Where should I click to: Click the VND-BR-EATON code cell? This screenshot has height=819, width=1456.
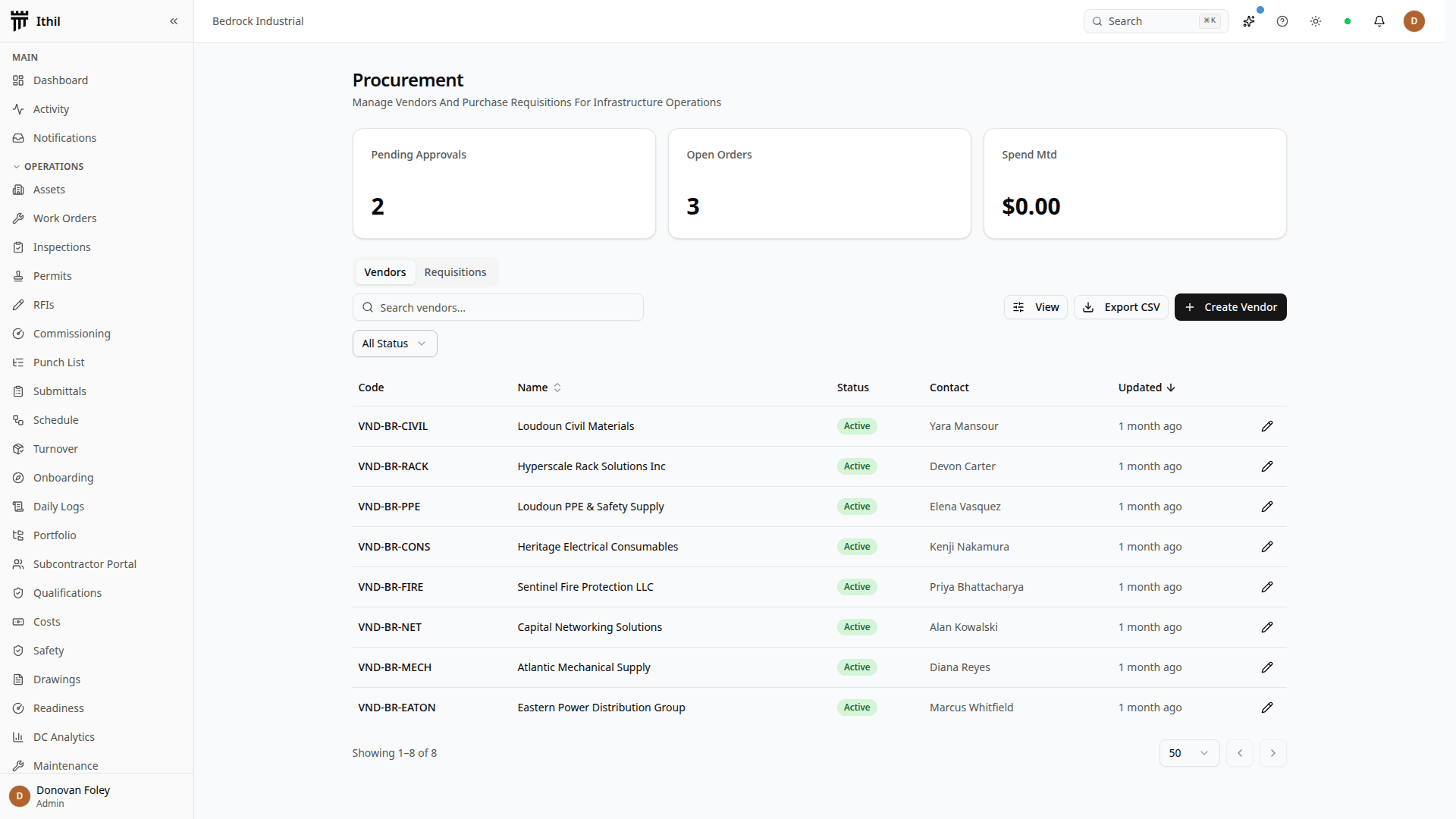[397, 708]
